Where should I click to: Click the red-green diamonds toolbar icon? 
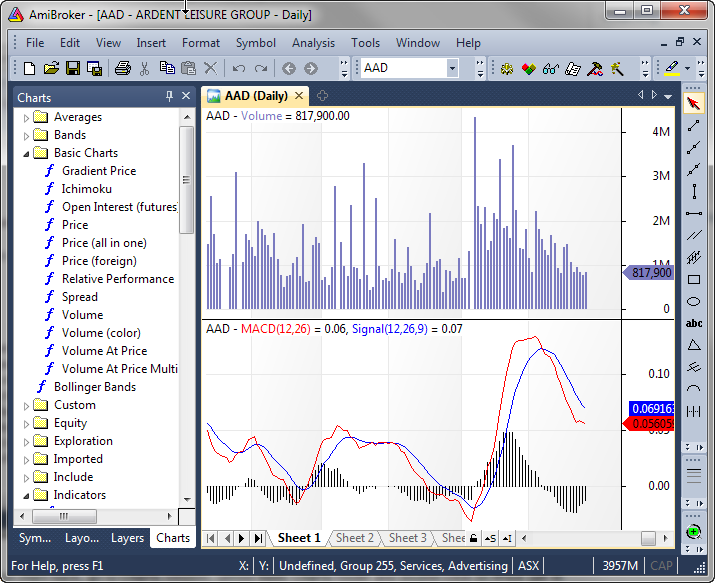[x=529, y=69]
